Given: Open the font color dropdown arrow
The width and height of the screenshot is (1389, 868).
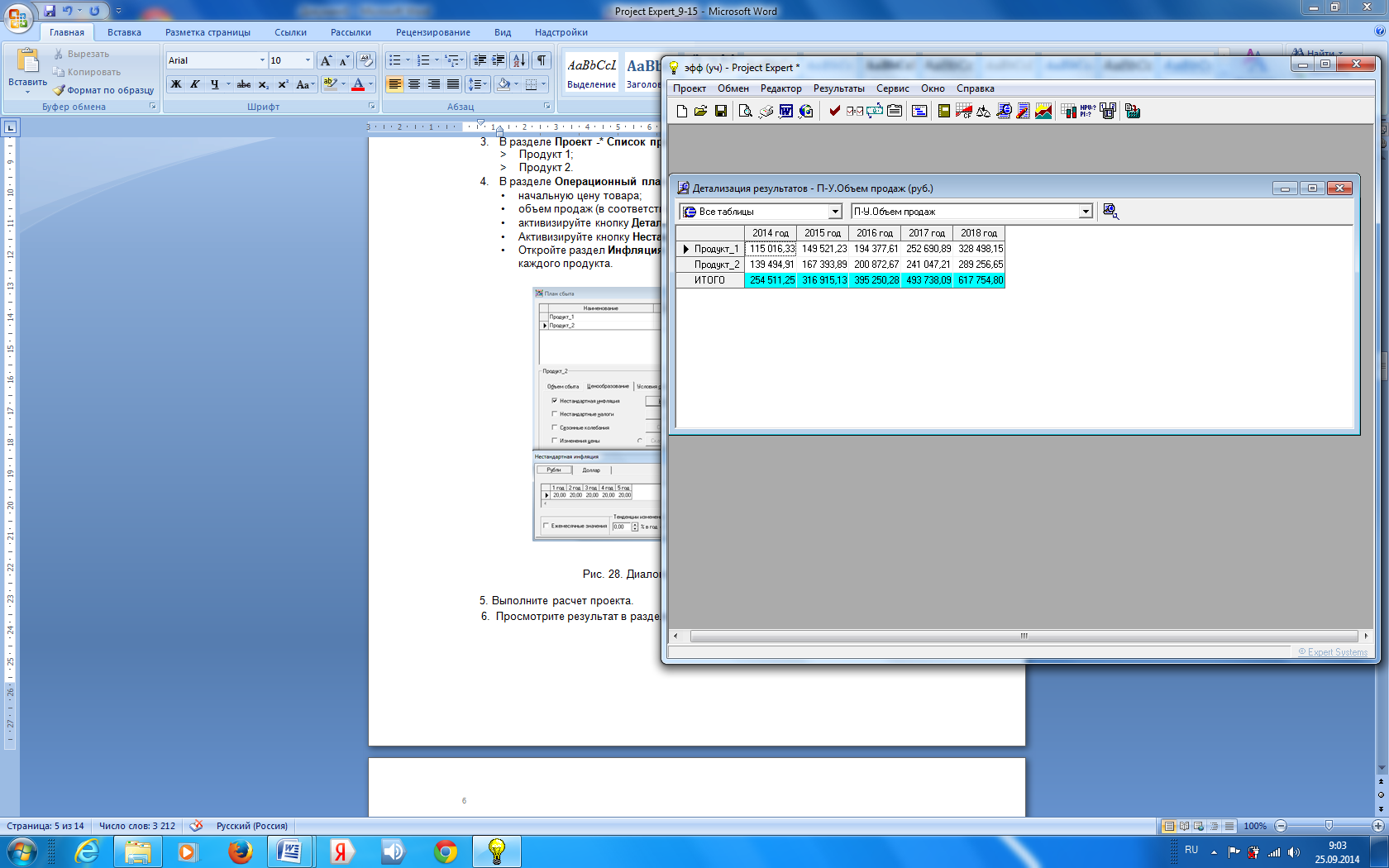Looking at the screenshot, I should click(x=370, y=84).
